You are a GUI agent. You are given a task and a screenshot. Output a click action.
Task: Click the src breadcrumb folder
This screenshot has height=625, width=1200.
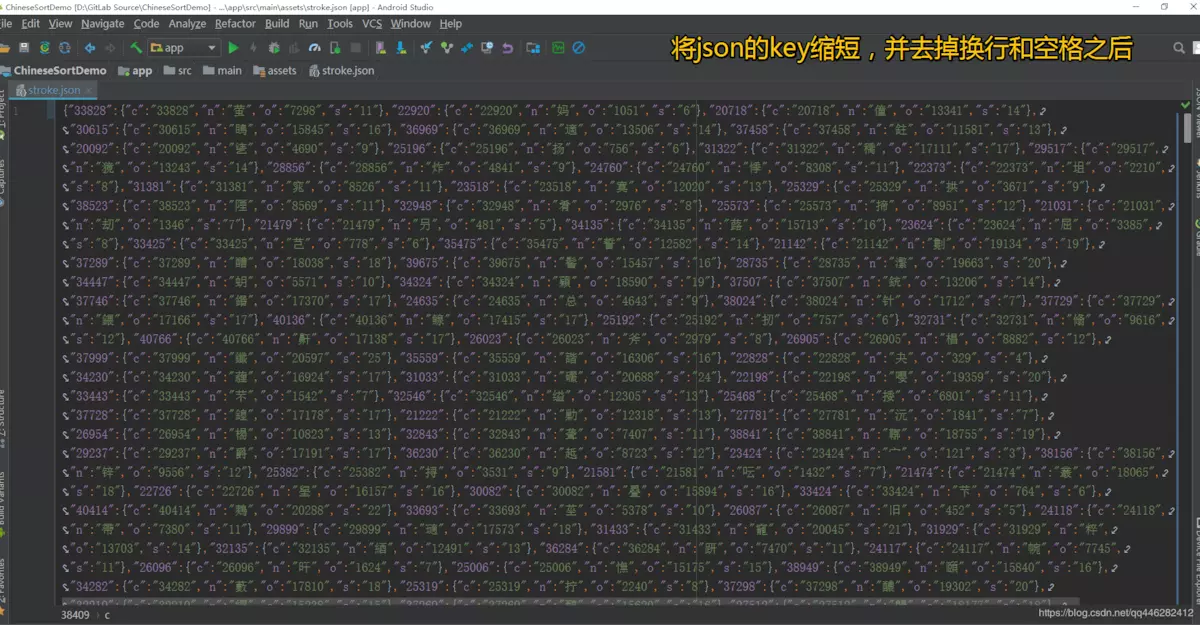(x=177, y=70)
